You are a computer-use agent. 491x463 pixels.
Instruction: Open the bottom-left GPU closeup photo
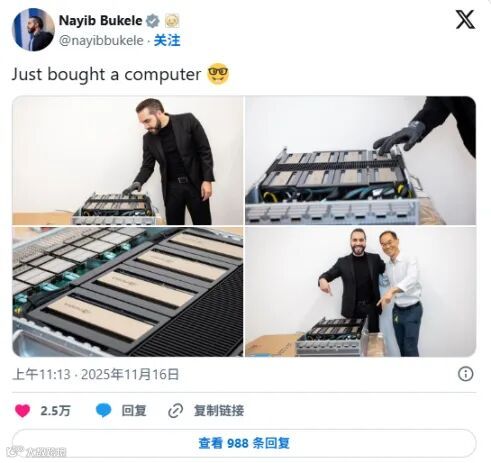coord(128,292)
